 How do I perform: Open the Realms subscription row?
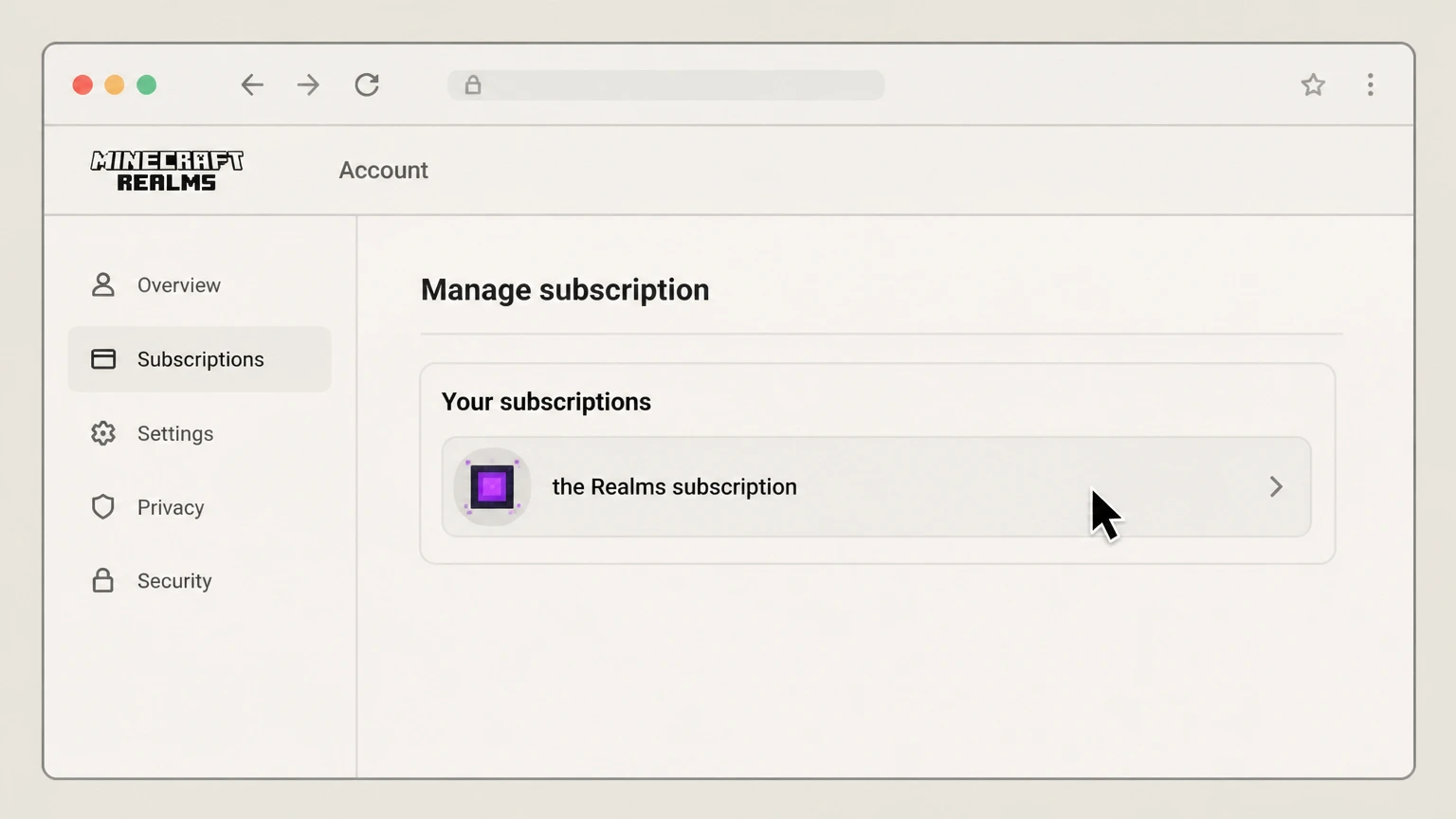click(877, 486)
